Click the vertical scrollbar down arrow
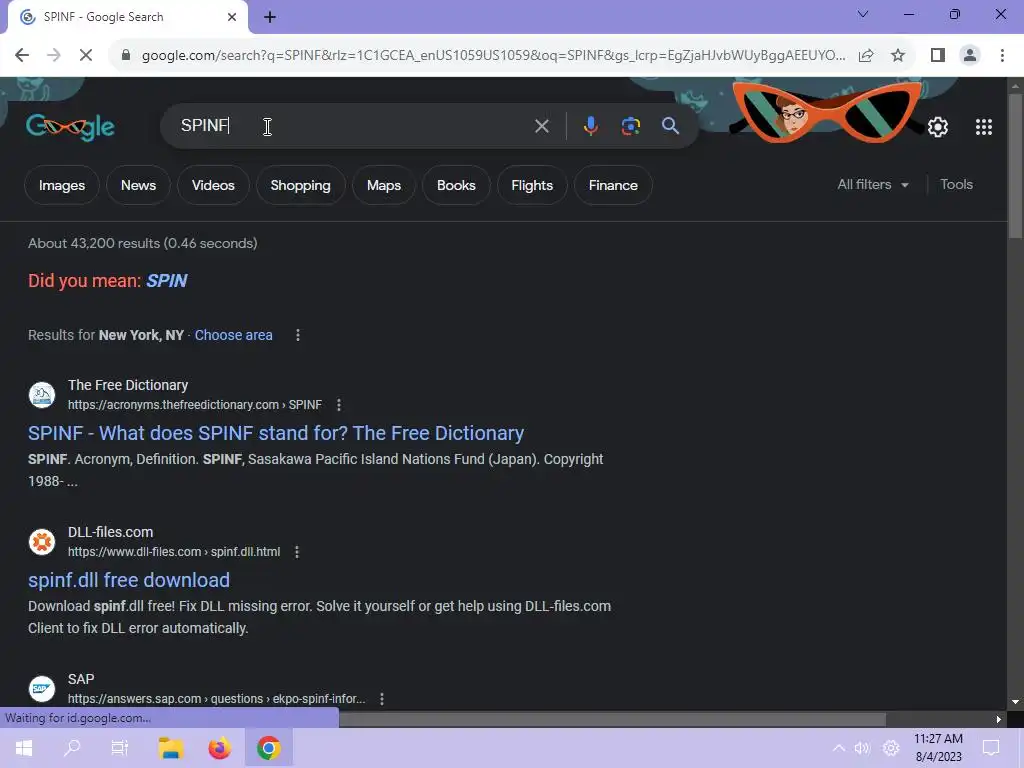 [1015, 702]
